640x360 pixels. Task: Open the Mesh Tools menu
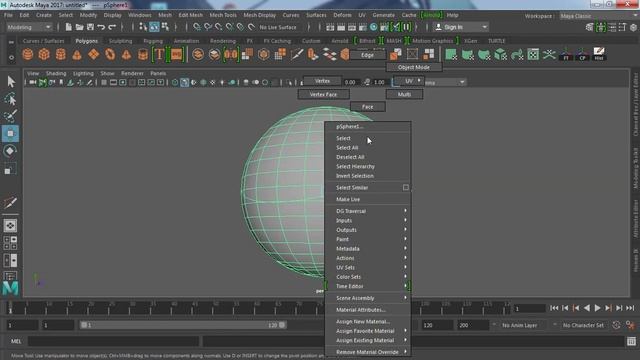[223, 15]
